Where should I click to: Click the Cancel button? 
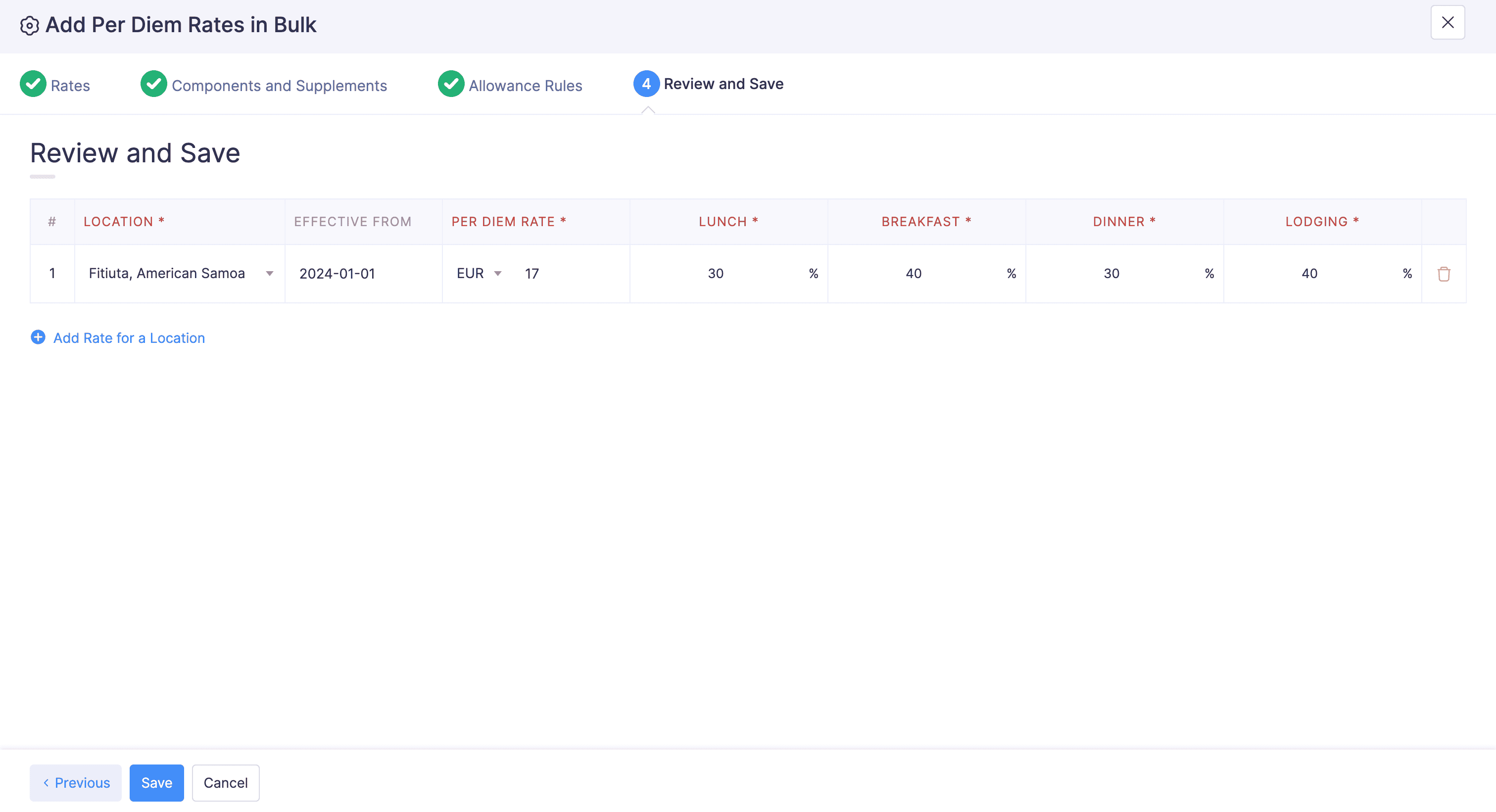click(225, 782)
